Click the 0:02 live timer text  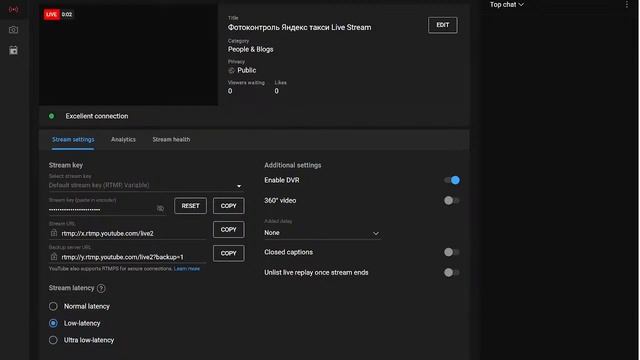coord(67,14)
